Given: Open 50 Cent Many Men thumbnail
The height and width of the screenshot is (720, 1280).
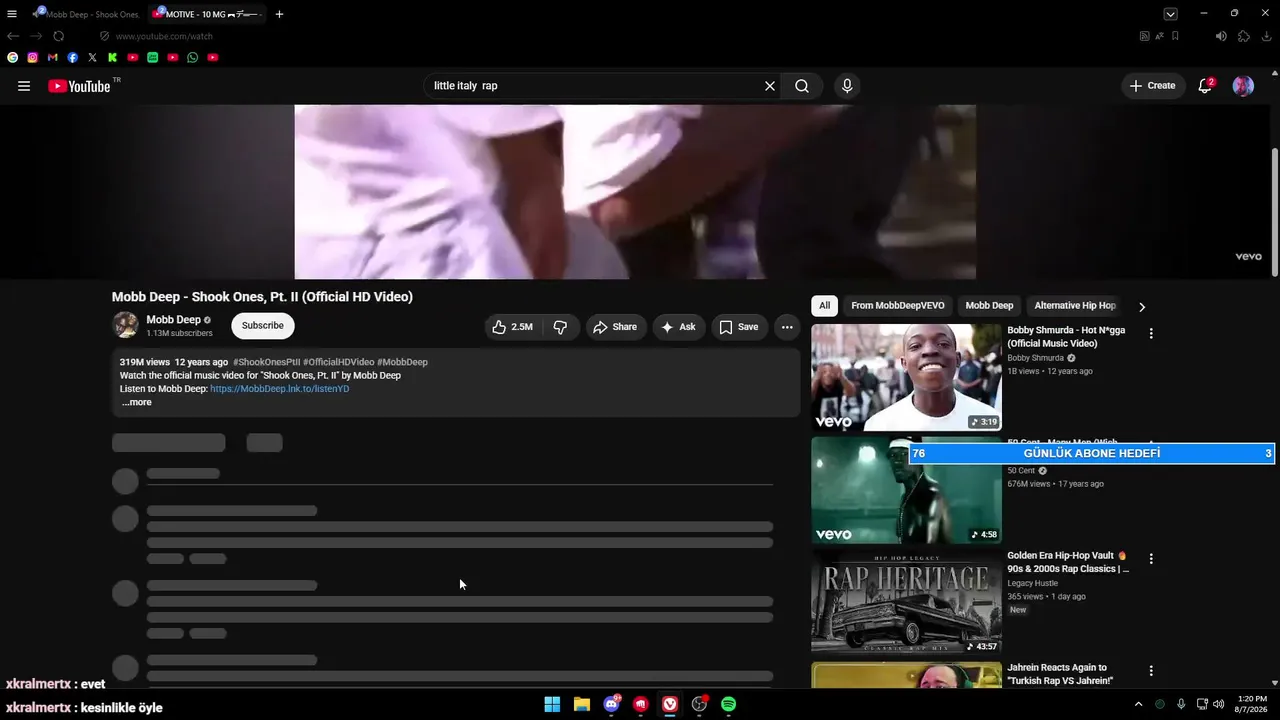Looking at the screenshot, I should pyautogui.click(x=906, y=490).
